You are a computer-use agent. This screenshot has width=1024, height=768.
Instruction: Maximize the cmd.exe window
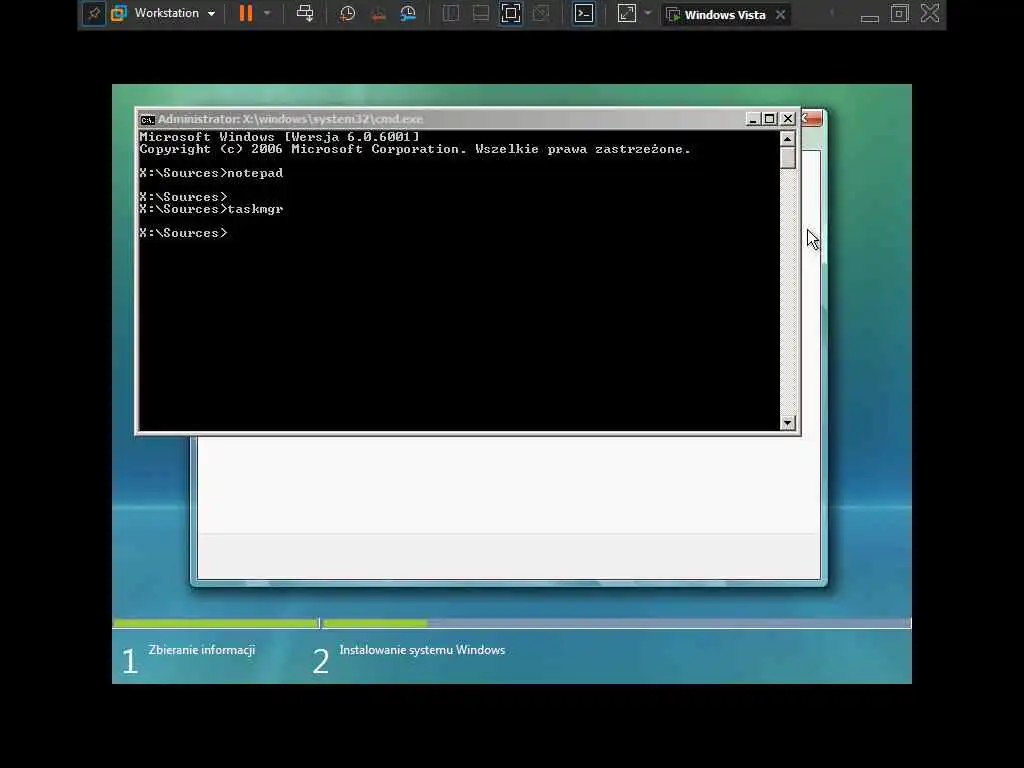pyautogui.click(x=770, y=119)
